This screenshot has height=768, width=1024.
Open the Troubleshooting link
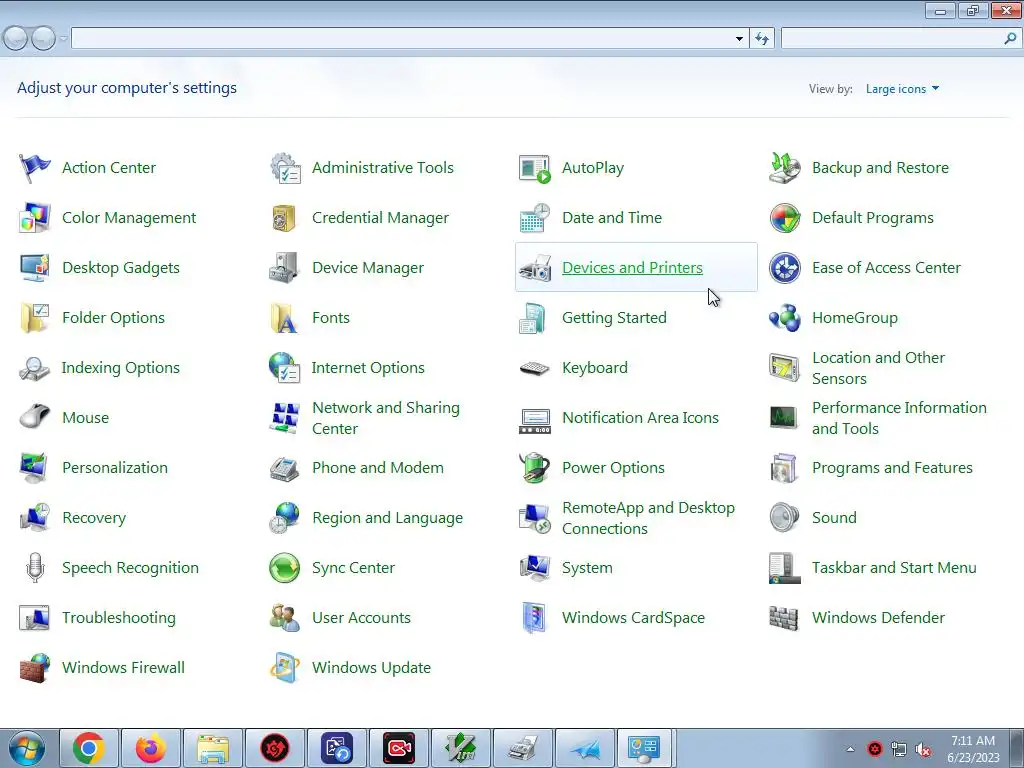tap(119, 618)
